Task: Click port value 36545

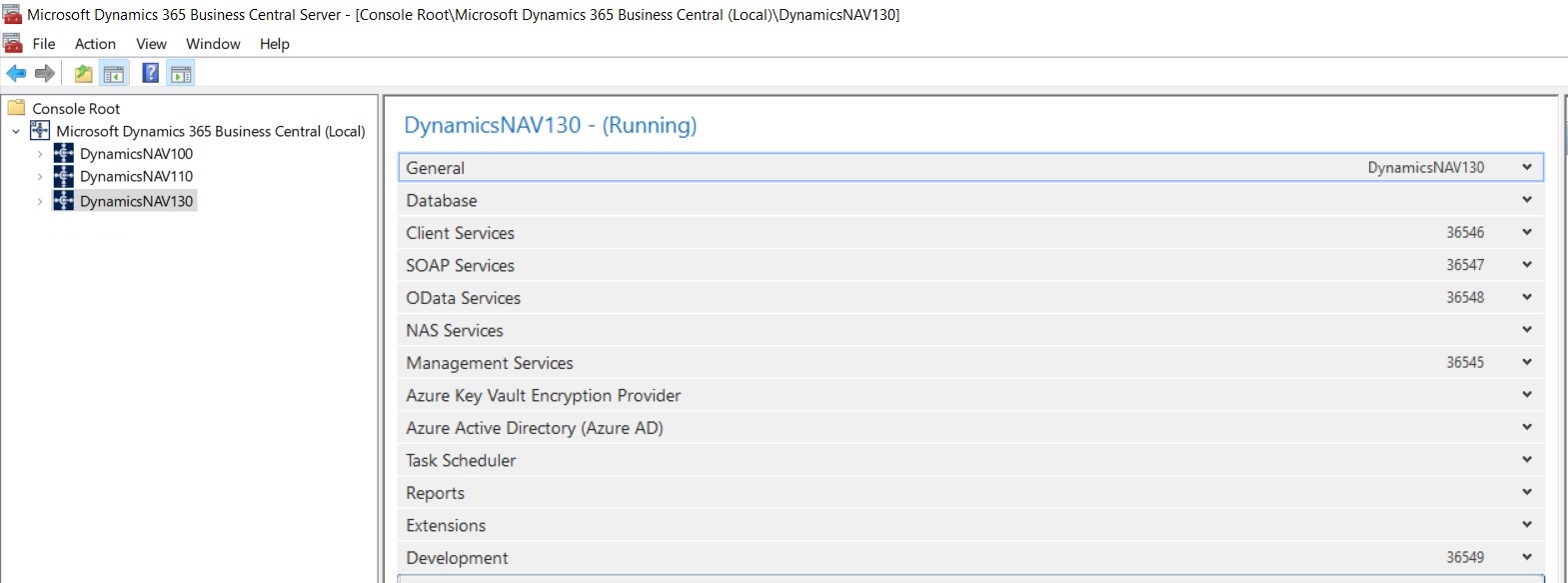Action: tap(1465, 362)
